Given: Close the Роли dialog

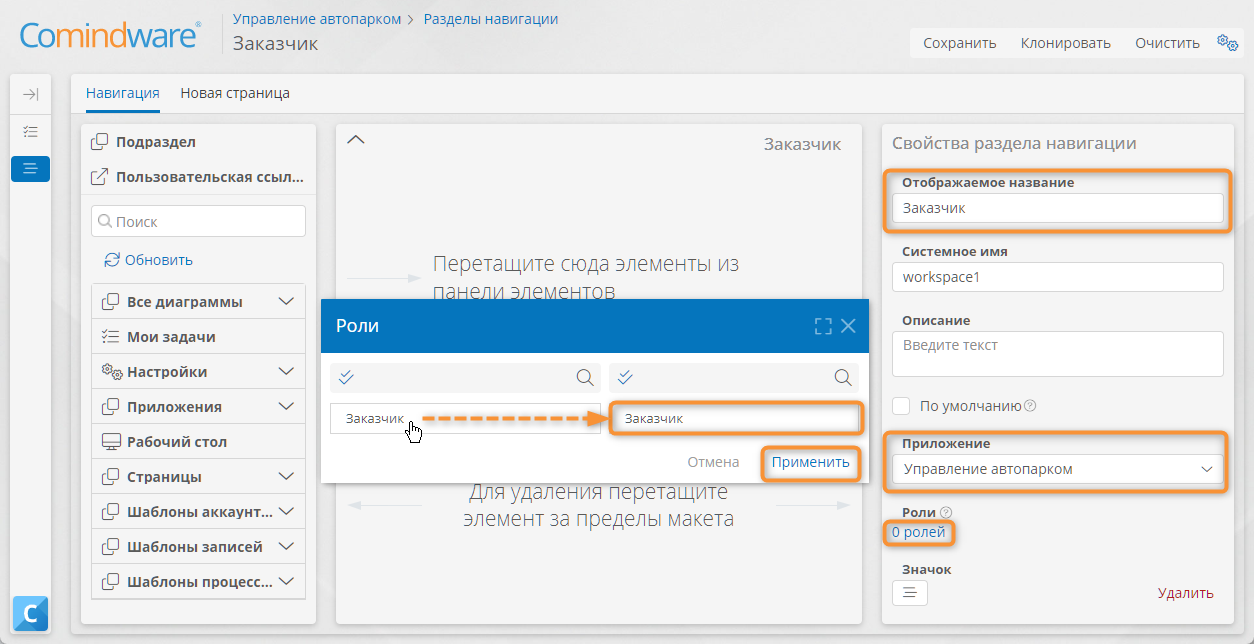Looking at the screenshot, I should point(848,326).
